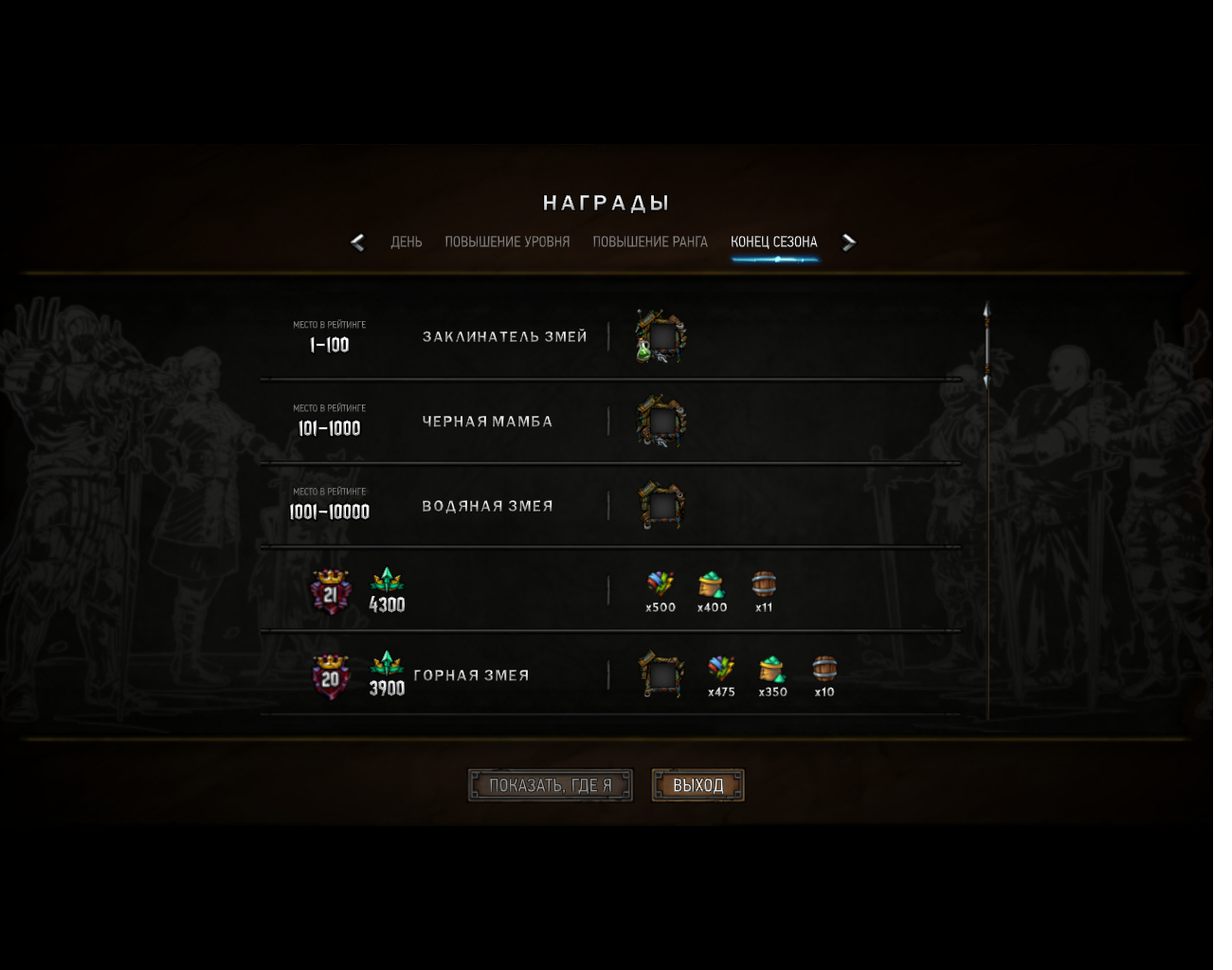This screenshot has height=970, width=1232.
Task: Click the Водяная змея frame reward icon
Action: pos(661,506)
